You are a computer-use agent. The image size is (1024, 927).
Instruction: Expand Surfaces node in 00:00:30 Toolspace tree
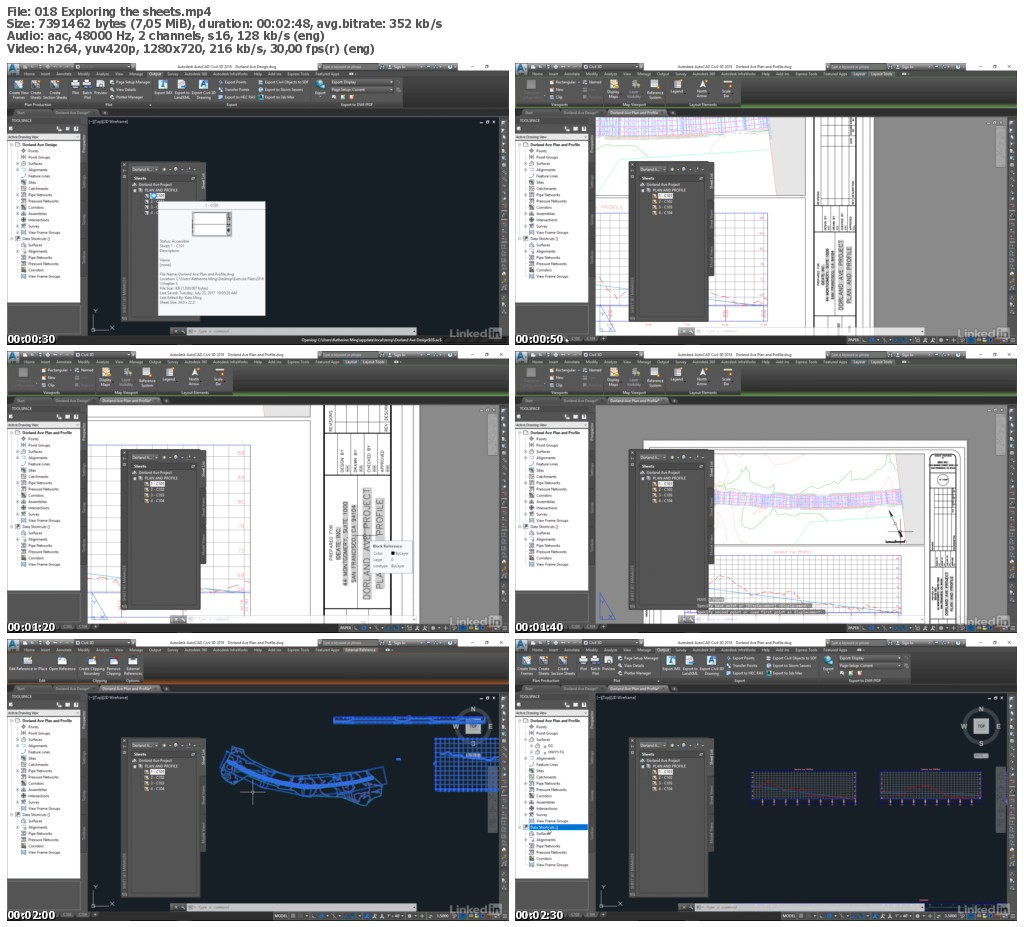tap(18, 164)
